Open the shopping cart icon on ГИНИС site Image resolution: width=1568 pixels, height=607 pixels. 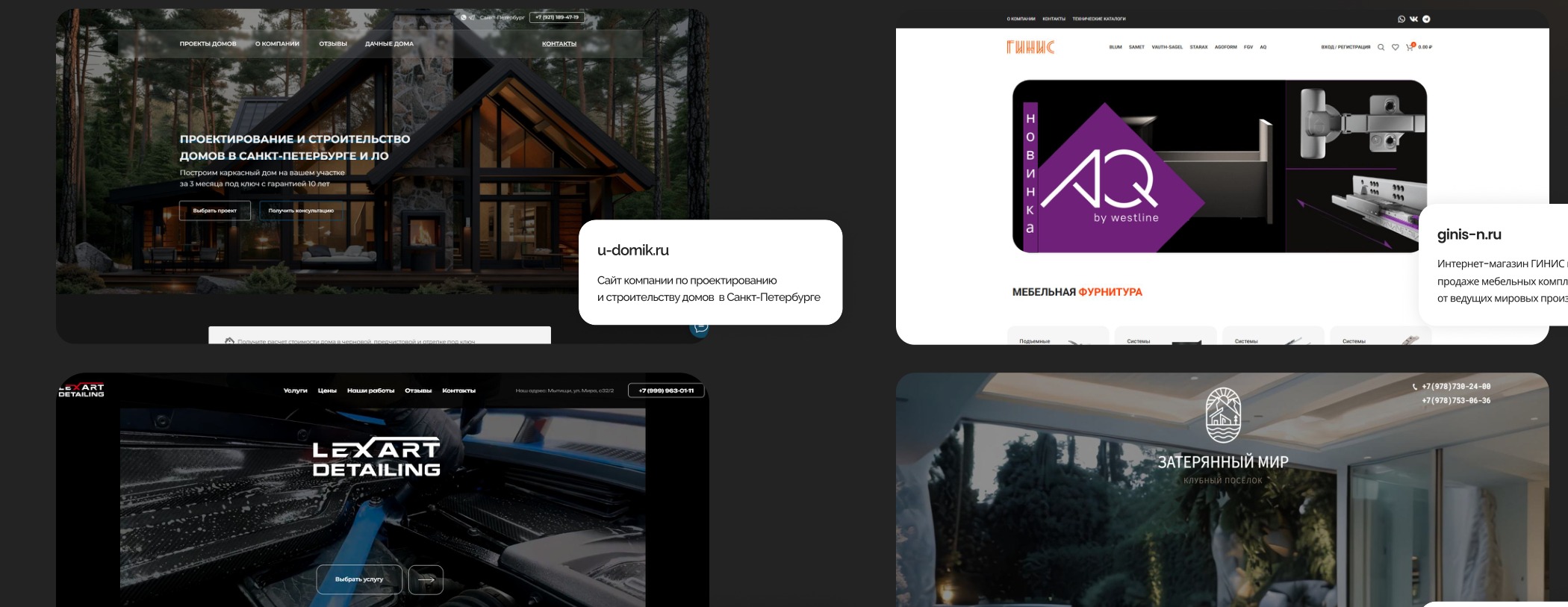pos(1410,47)
